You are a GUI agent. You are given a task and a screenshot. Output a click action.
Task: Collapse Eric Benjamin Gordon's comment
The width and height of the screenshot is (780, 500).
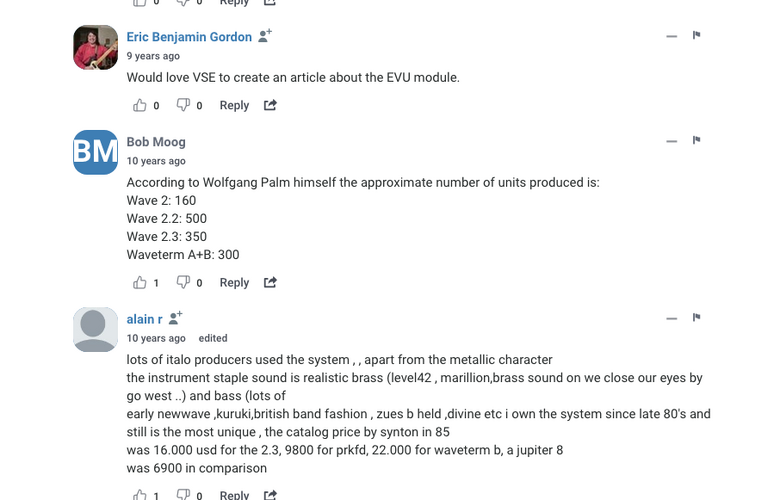pyautogui.click(x=672, y=36)
